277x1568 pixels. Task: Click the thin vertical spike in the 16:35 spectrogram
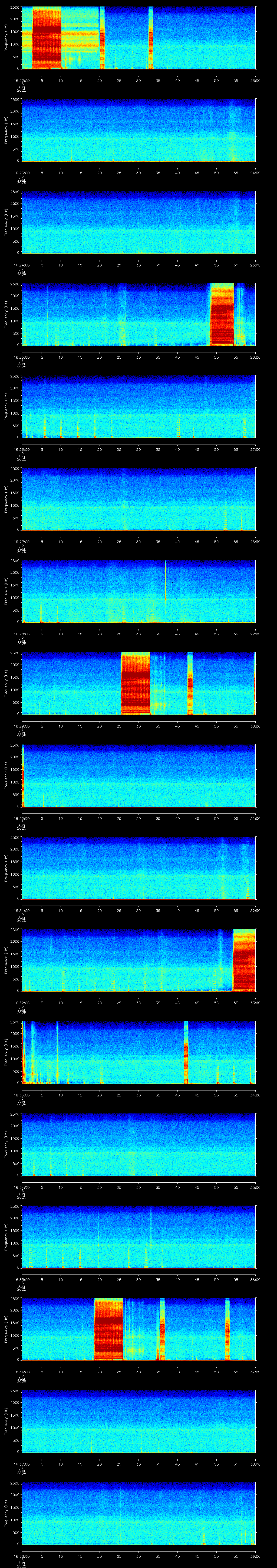click(x=151, y=1226)
